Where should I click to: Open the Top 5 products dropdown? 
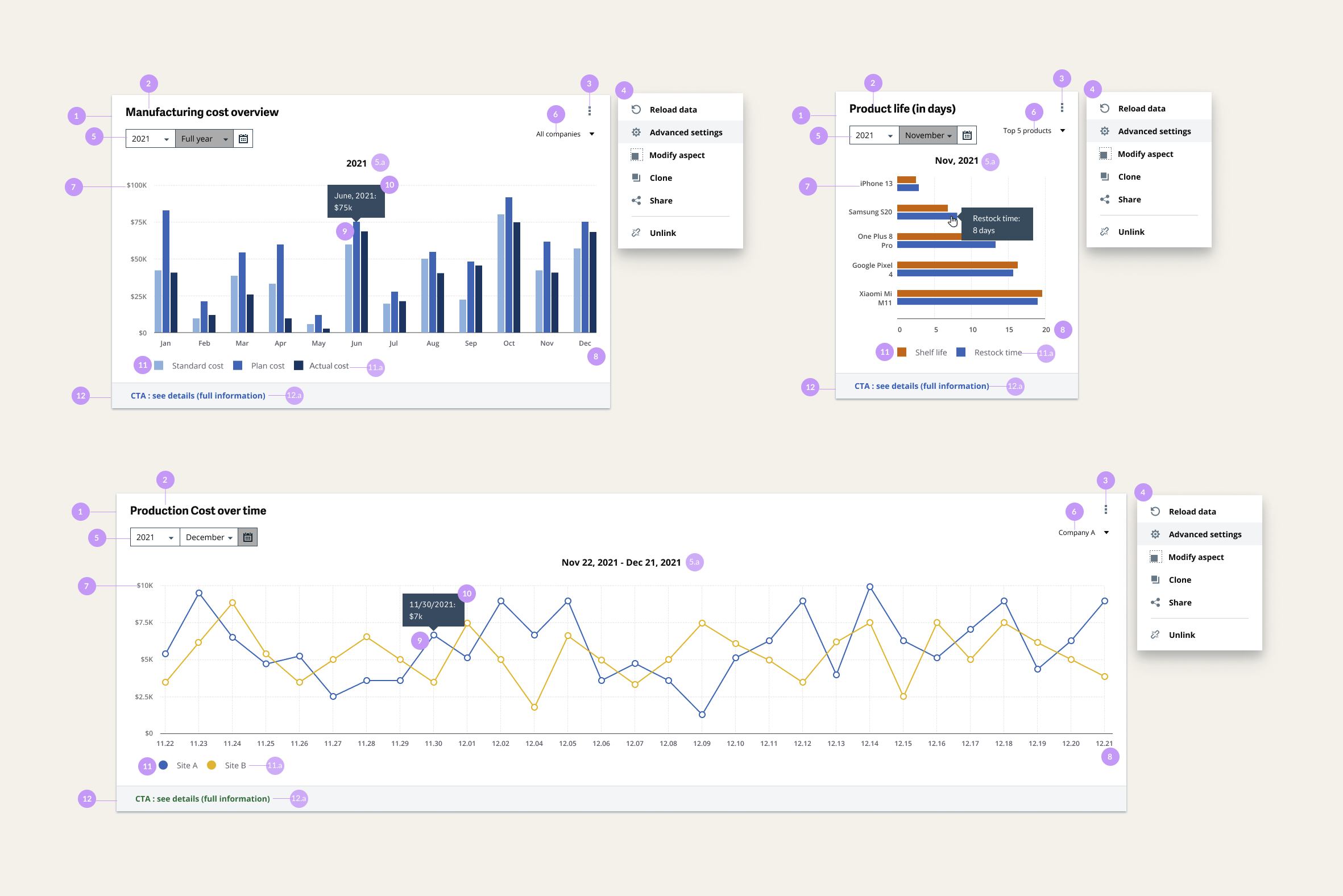pyautogui.click(x=1032, y=130)
